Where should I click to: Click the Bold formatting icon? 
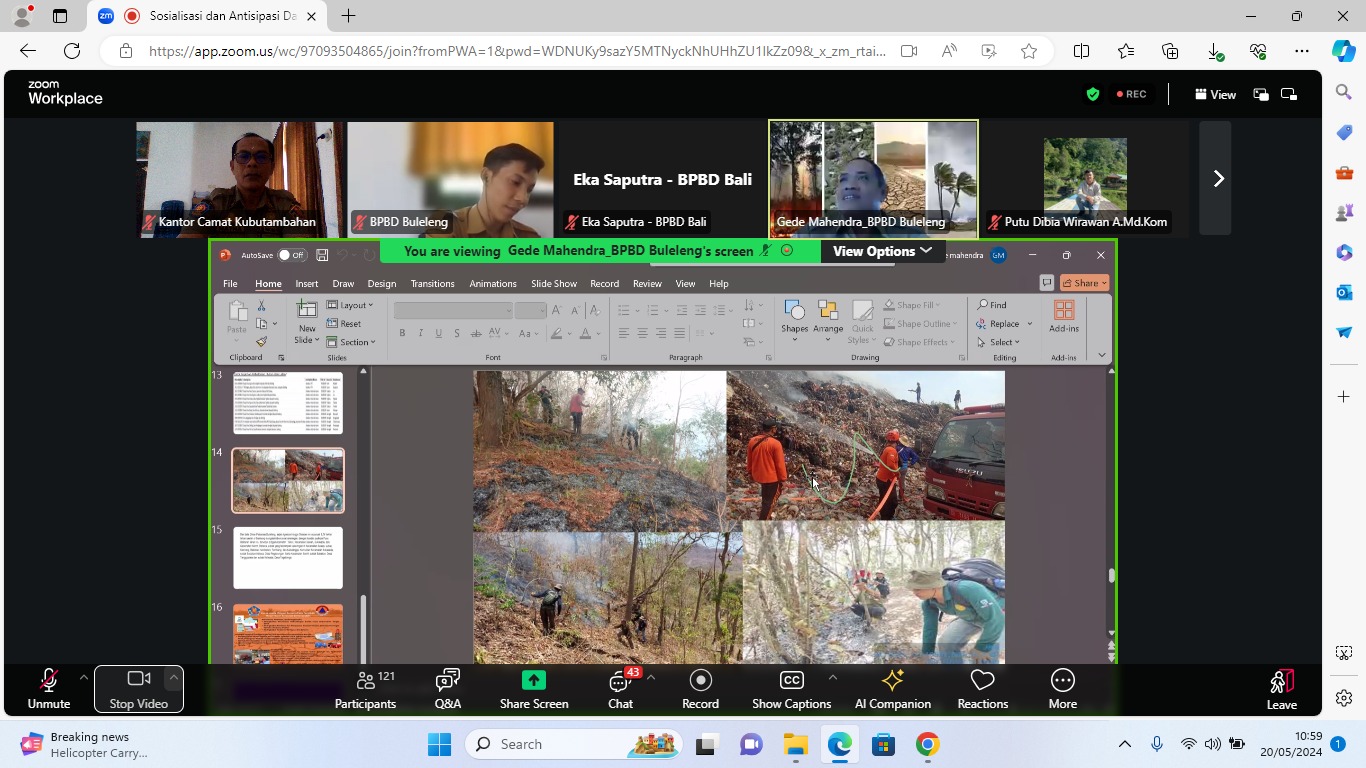(402, 333)
